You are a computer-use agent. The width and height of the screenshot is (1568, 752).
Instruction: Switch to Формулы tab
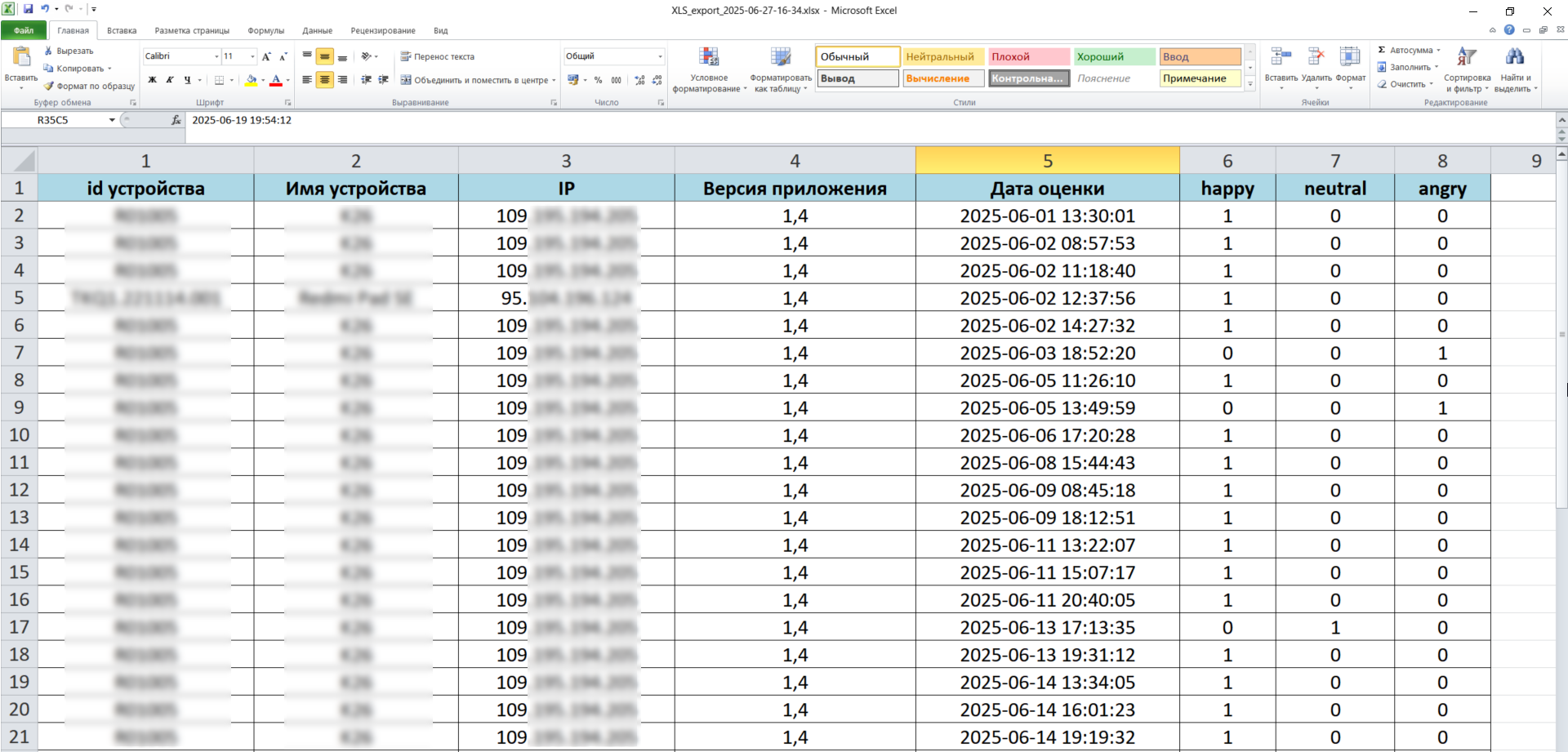[x=266, y=30]
